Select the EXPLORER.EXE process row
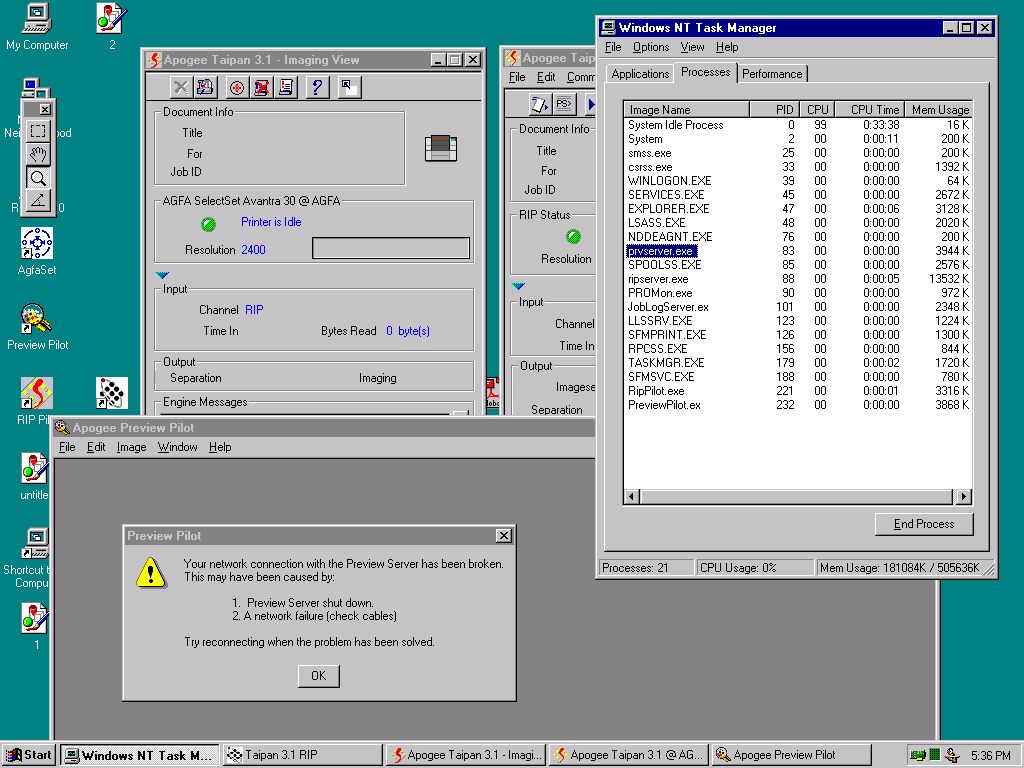Viewport: 1024px width, 768px height. pyautogui.click(x=798, y=209)
